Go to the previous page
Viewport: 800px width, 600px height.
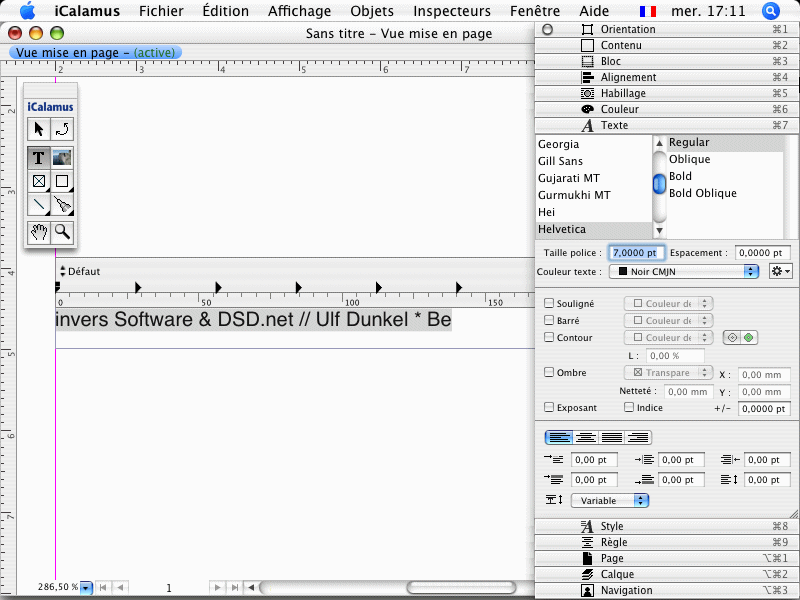120,587
